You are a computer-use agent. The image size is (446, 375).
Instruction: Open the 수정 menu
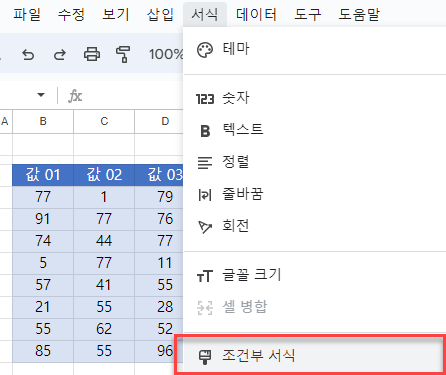(71, 14)
